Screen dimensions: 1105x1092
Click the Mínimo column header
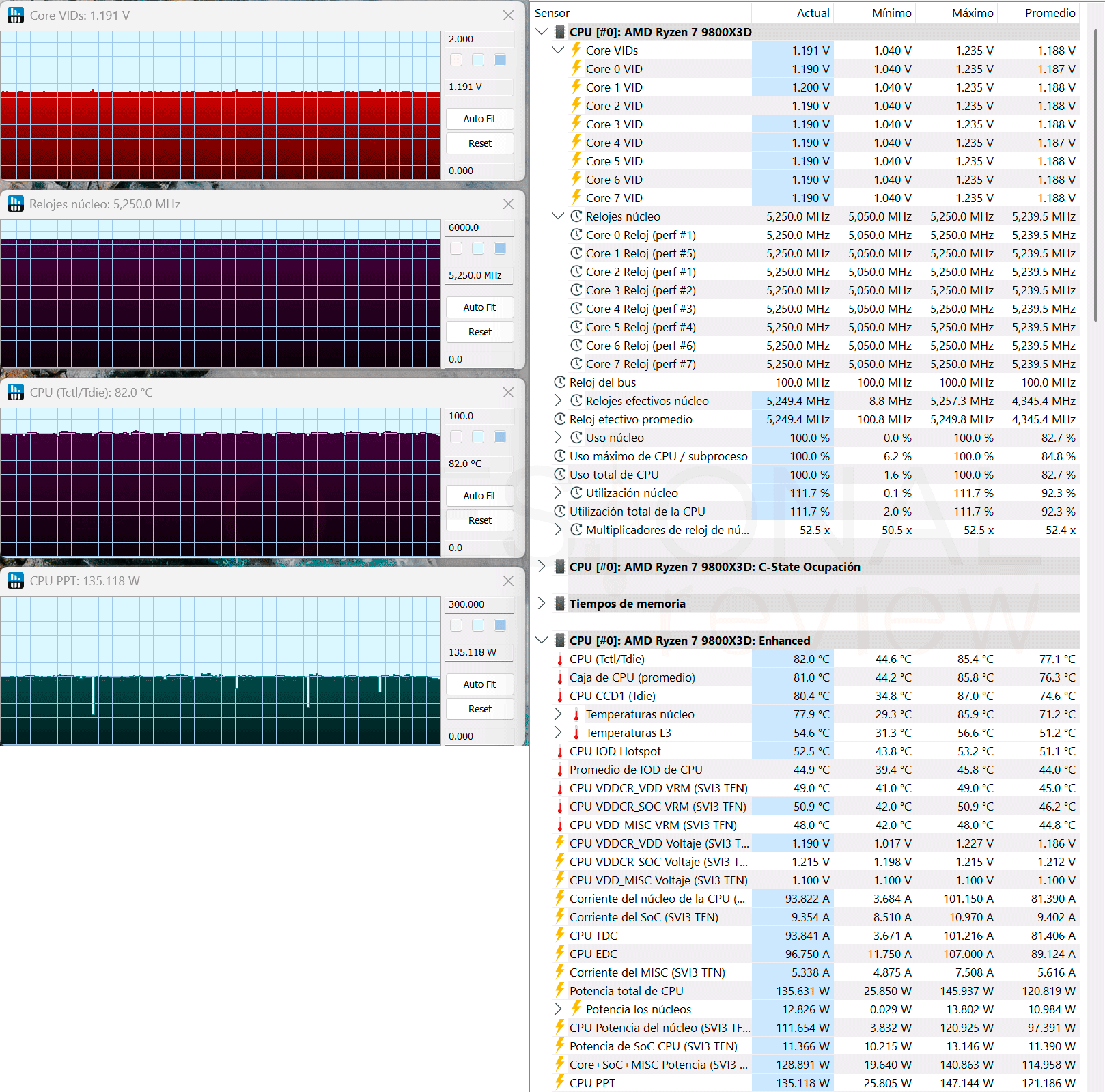pos(874,12)
